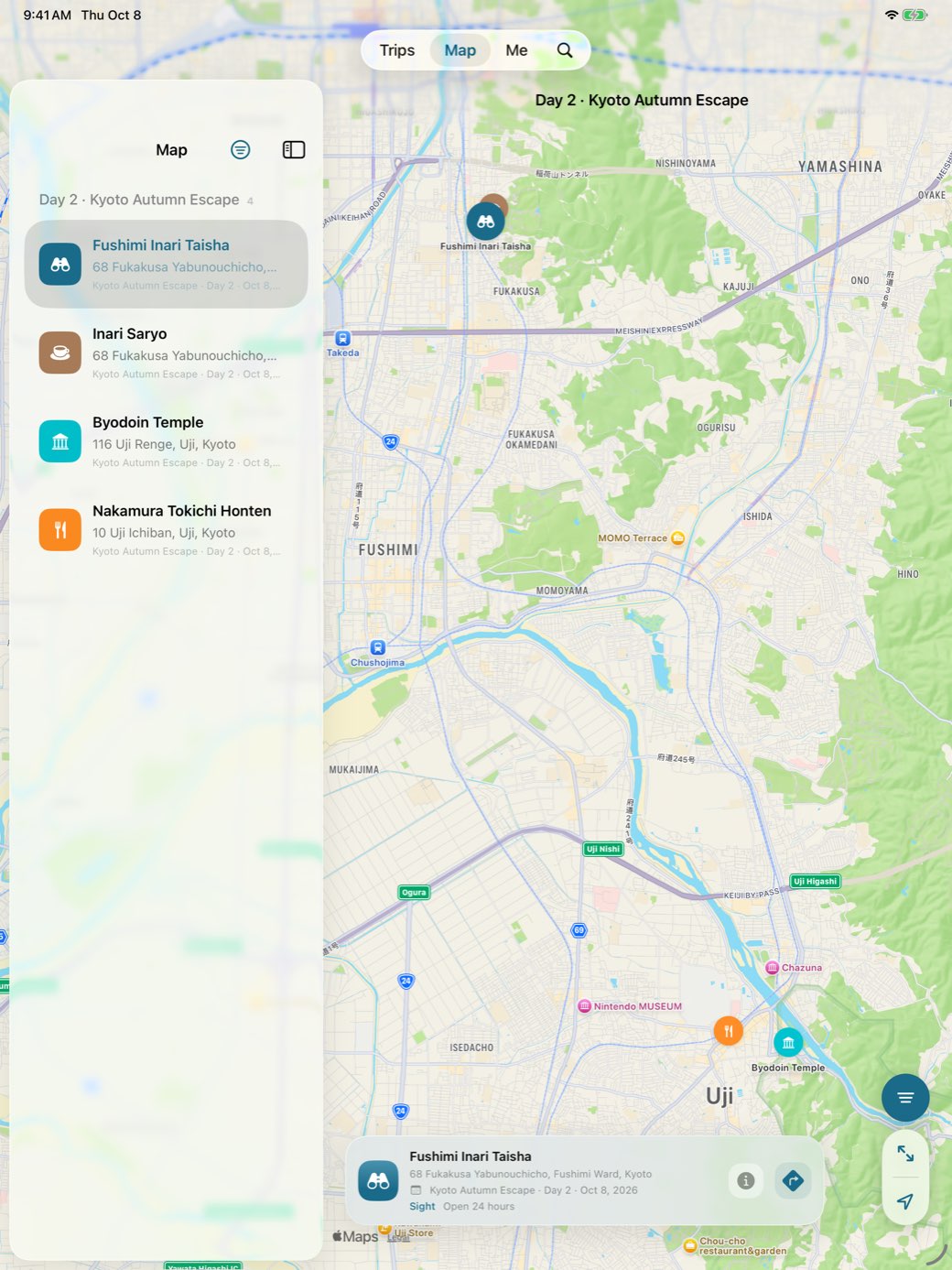
Task: Tap Fushimi Inari Taisha title in bottom card
Action: [x=471, y=1156]
